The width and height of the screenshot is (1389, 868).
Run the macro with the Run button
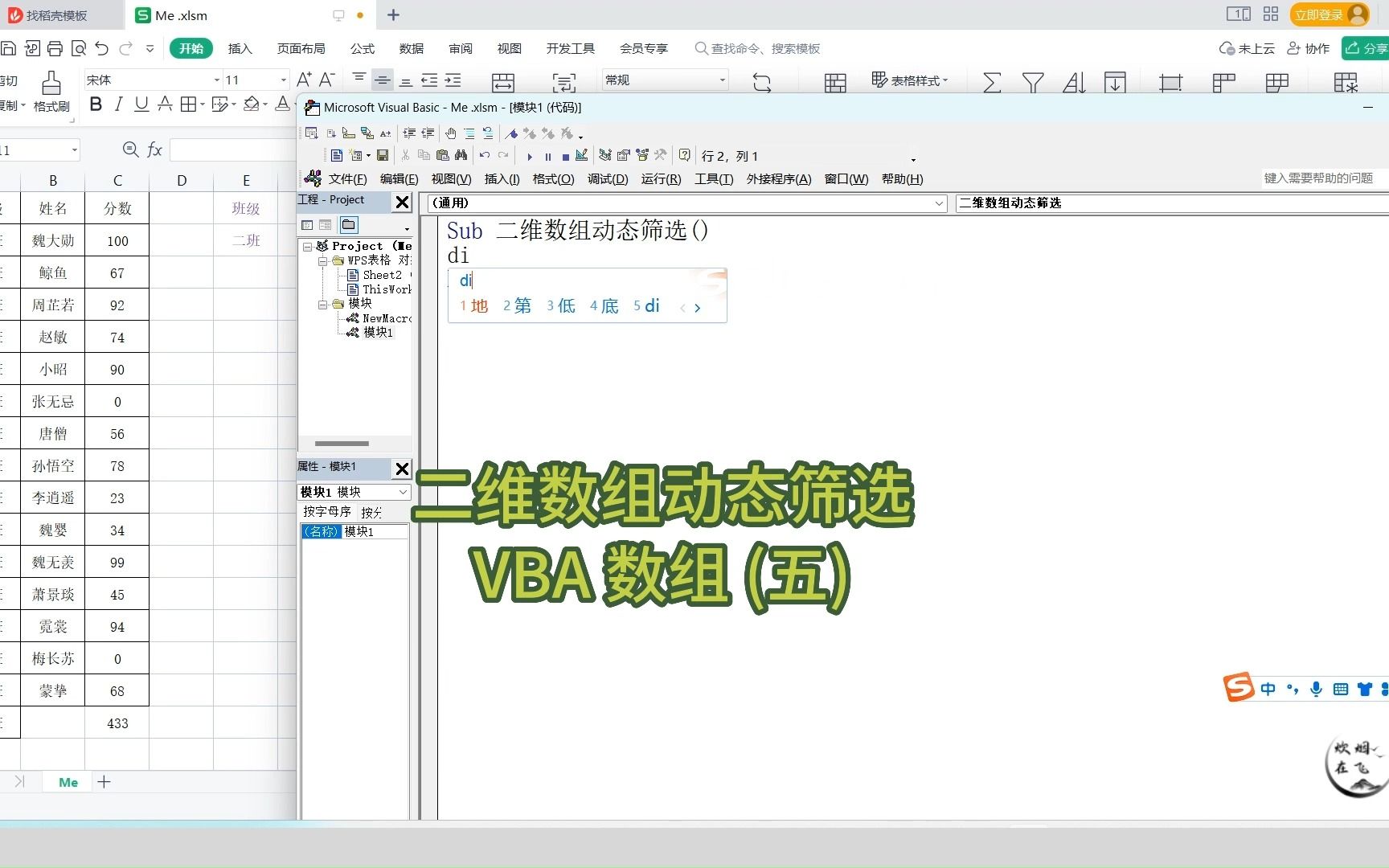coord(530,155)
